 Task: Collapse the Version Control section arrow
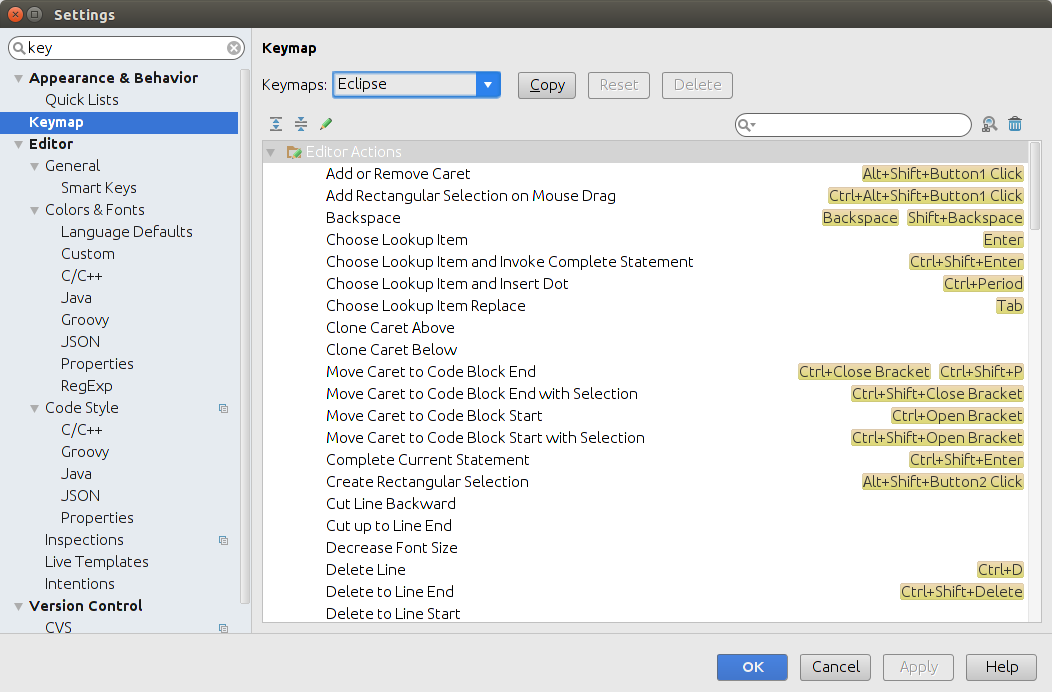[x=19, y=607]
